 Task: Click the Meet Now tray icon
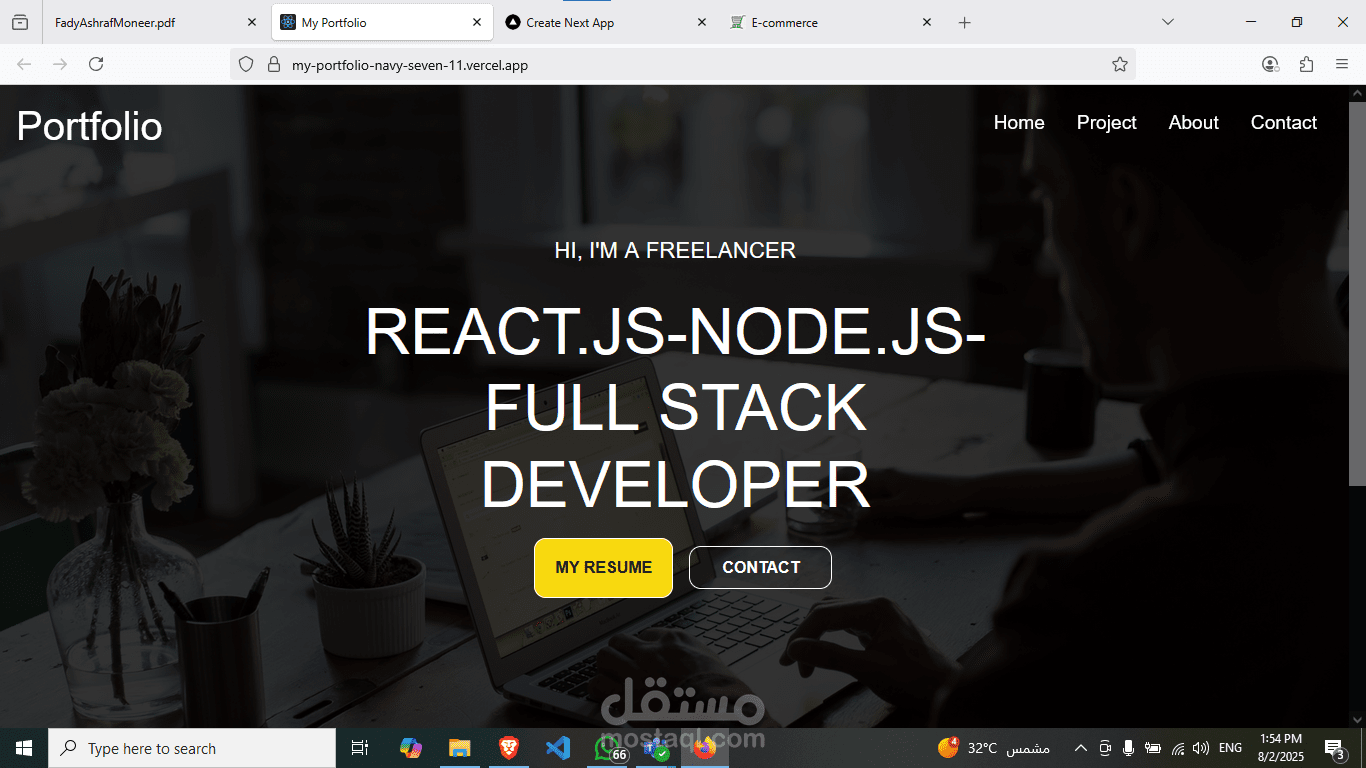click(x=1105, y=748)
